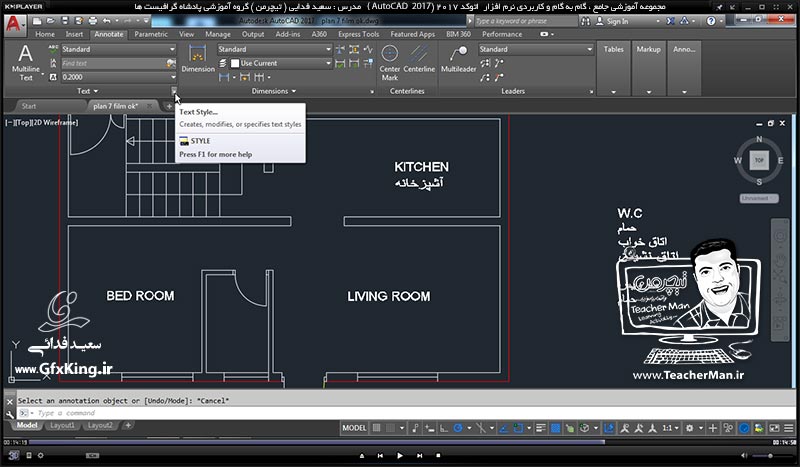Click the Clean Screen icon in status bar
The image size is (800, 467).
click(x=774, y=428)
